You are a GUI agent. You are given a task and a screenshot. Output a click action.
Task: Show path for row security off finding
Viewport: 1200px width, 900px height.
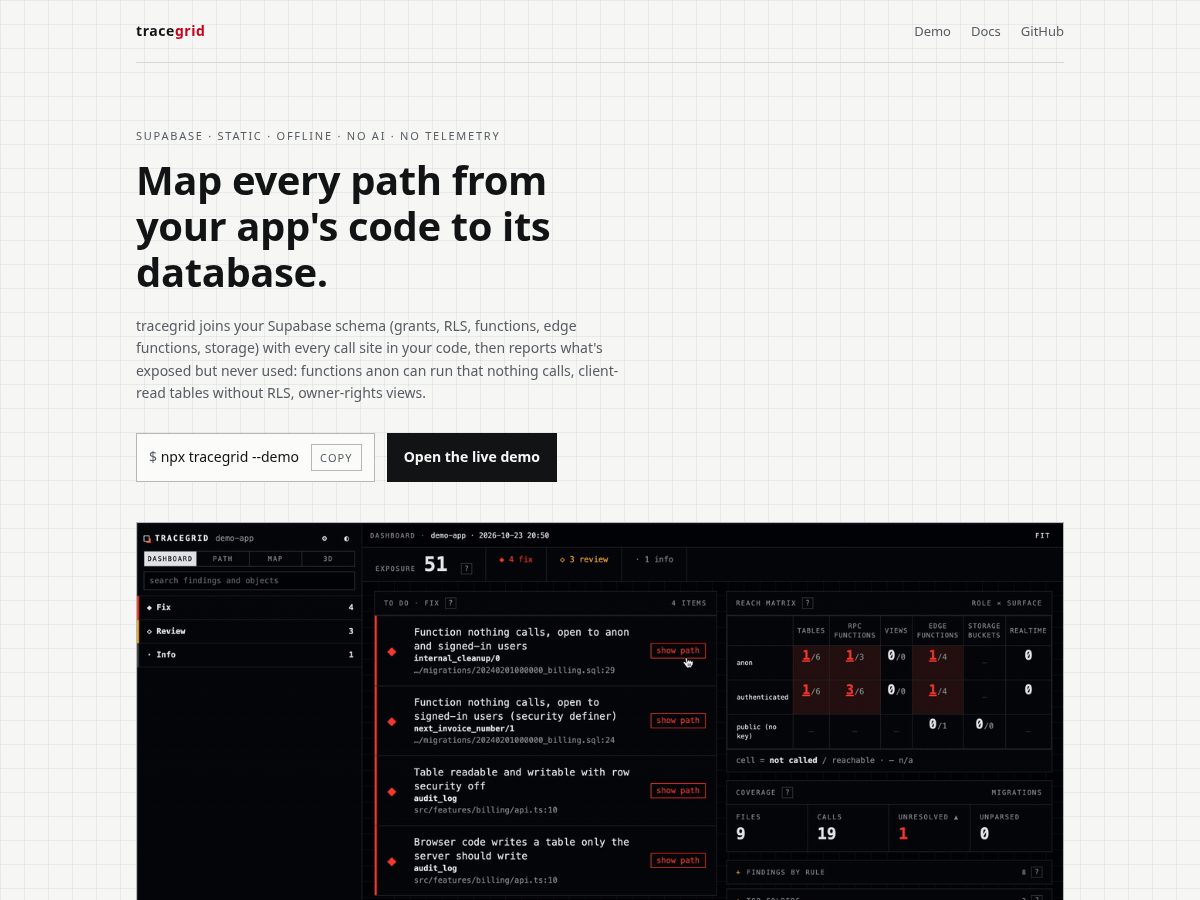(678, 790)
